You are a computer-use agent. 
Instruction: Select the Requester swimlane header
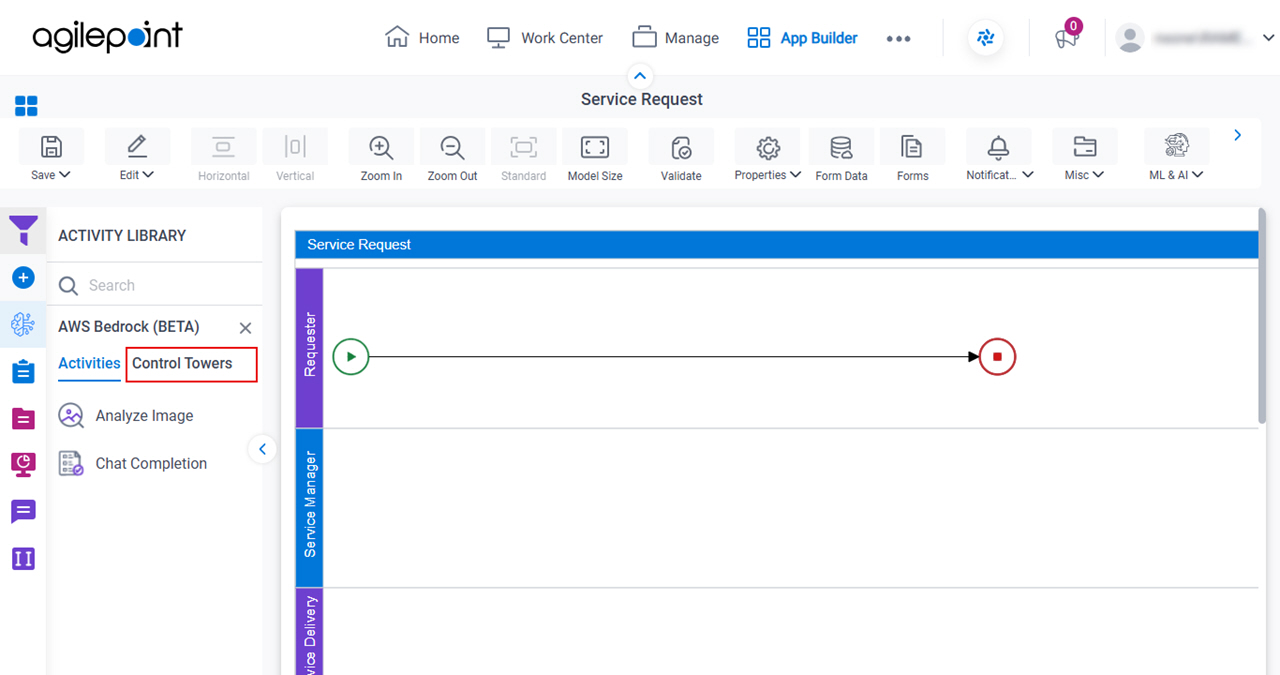pyautogui.click(x=310, y=347)
